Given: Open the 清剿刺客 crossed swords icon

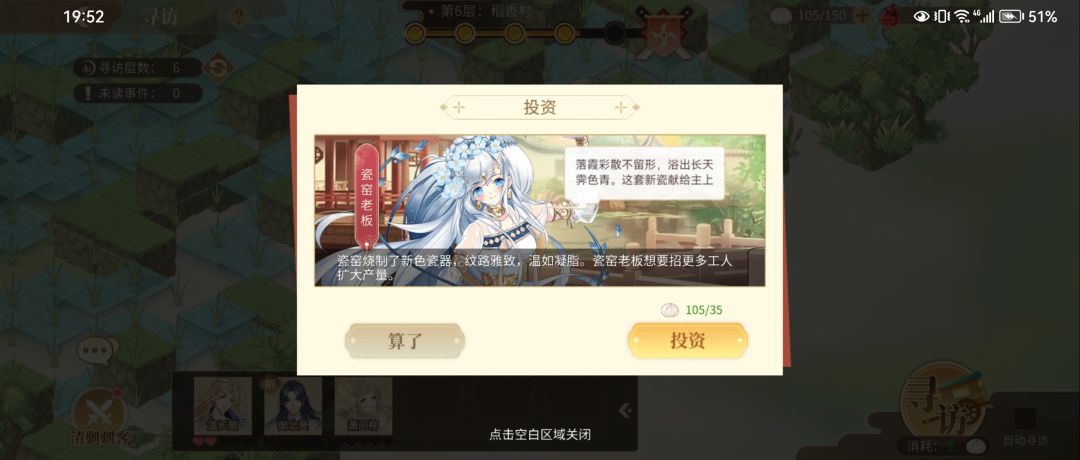Looking at the screenshot, I should [99, 412].
